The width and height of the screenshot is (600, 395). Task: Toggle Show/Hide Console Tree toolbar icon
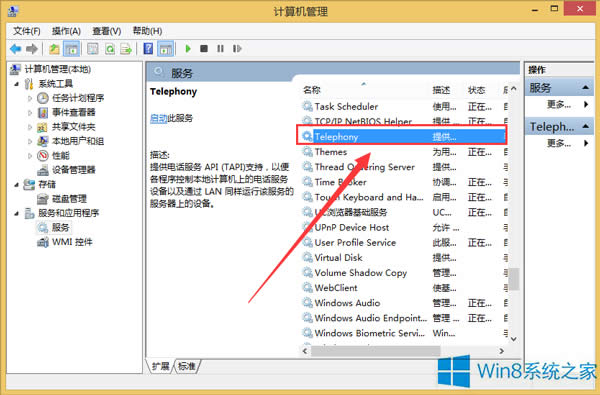click(71, 49)
